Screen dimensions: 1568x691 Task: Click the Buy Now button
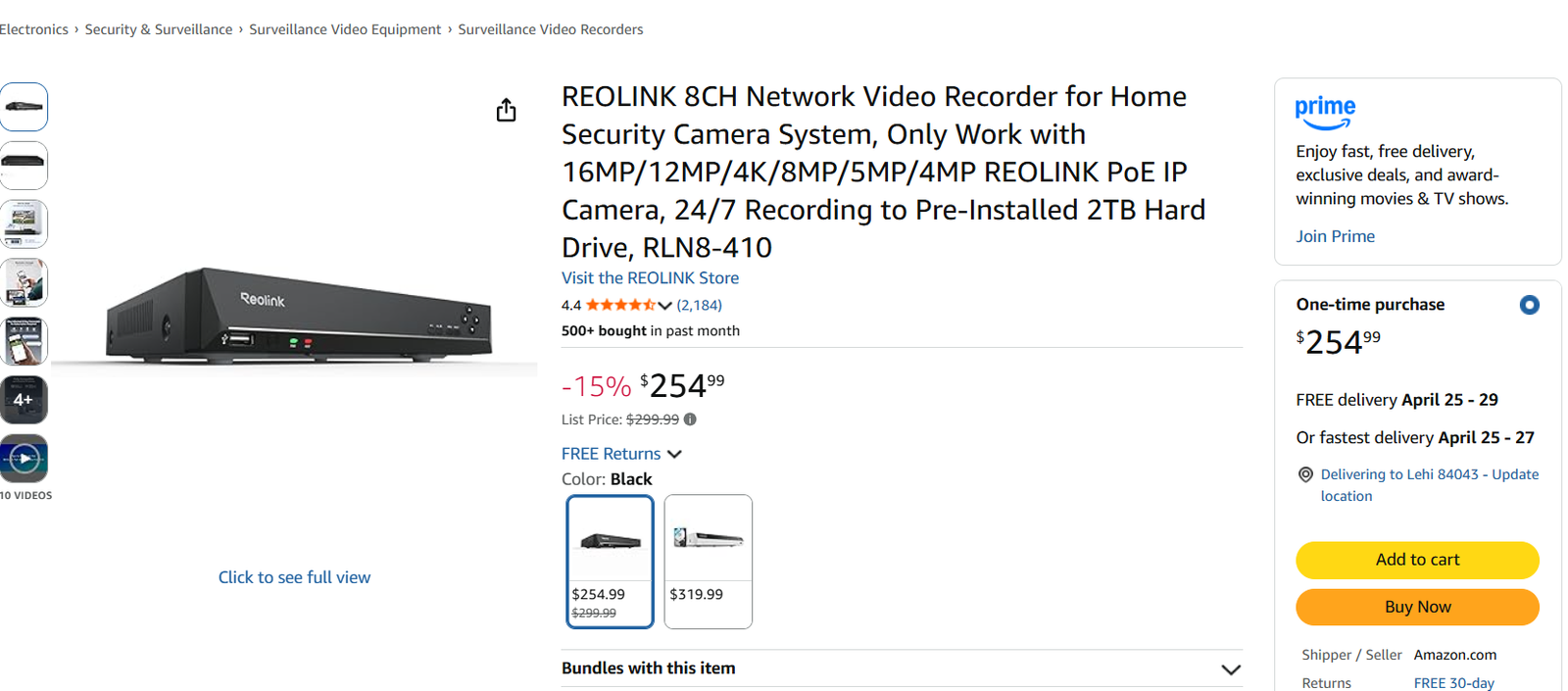1417,607
